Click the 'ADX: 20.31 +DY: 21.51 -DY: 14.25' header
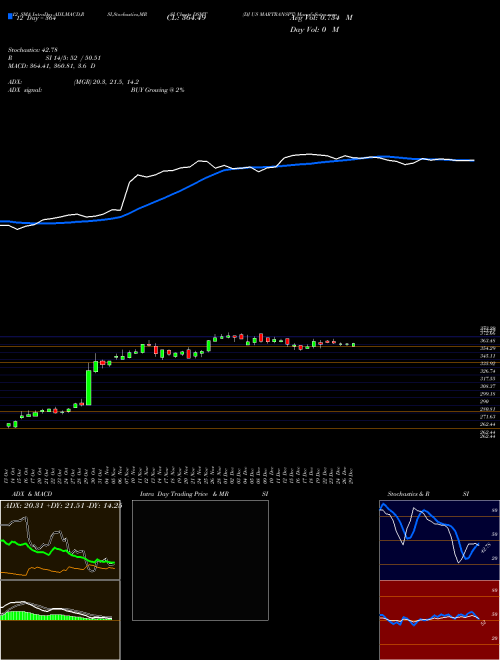 [63, 506]
